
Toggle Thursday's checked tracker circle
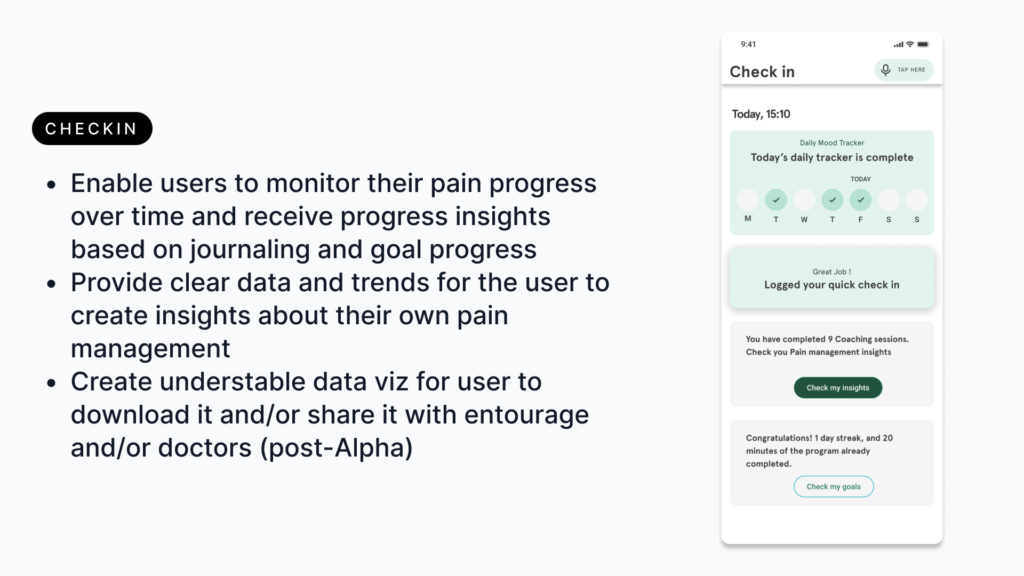point(832,200)
